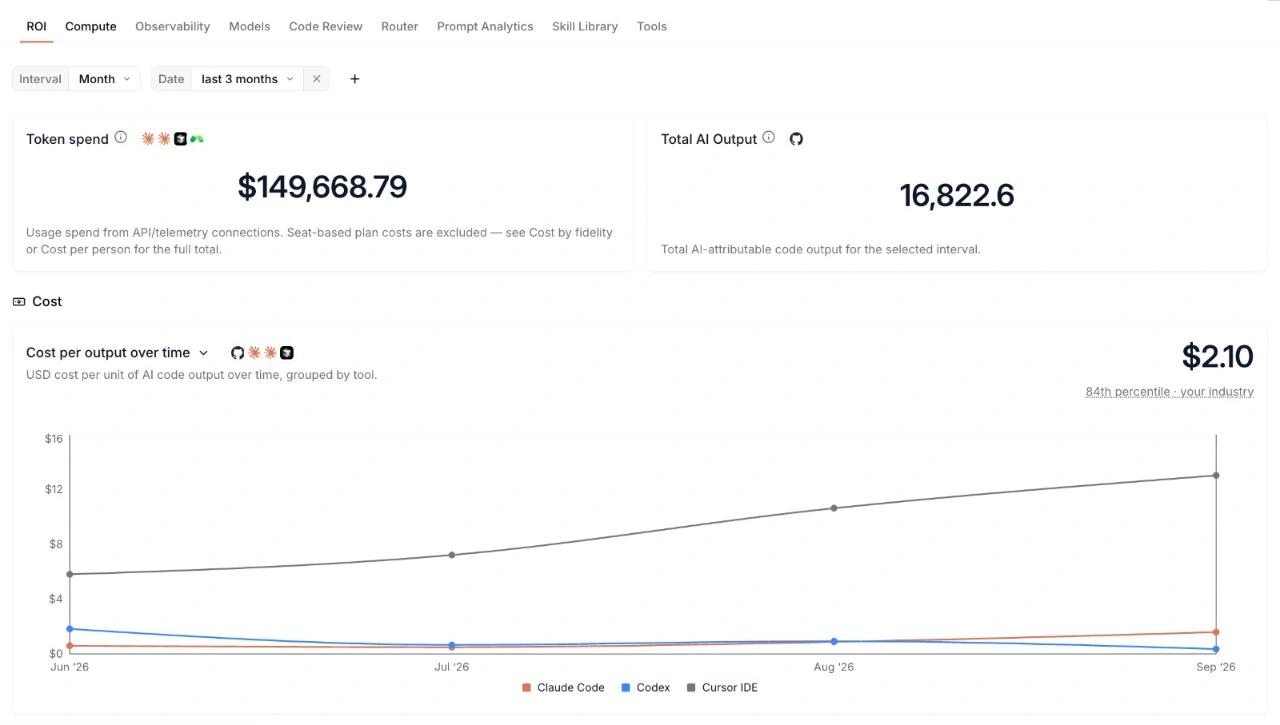Switch to the Compute tab
Screen dimensions: 1280x725
click(91, 26)
